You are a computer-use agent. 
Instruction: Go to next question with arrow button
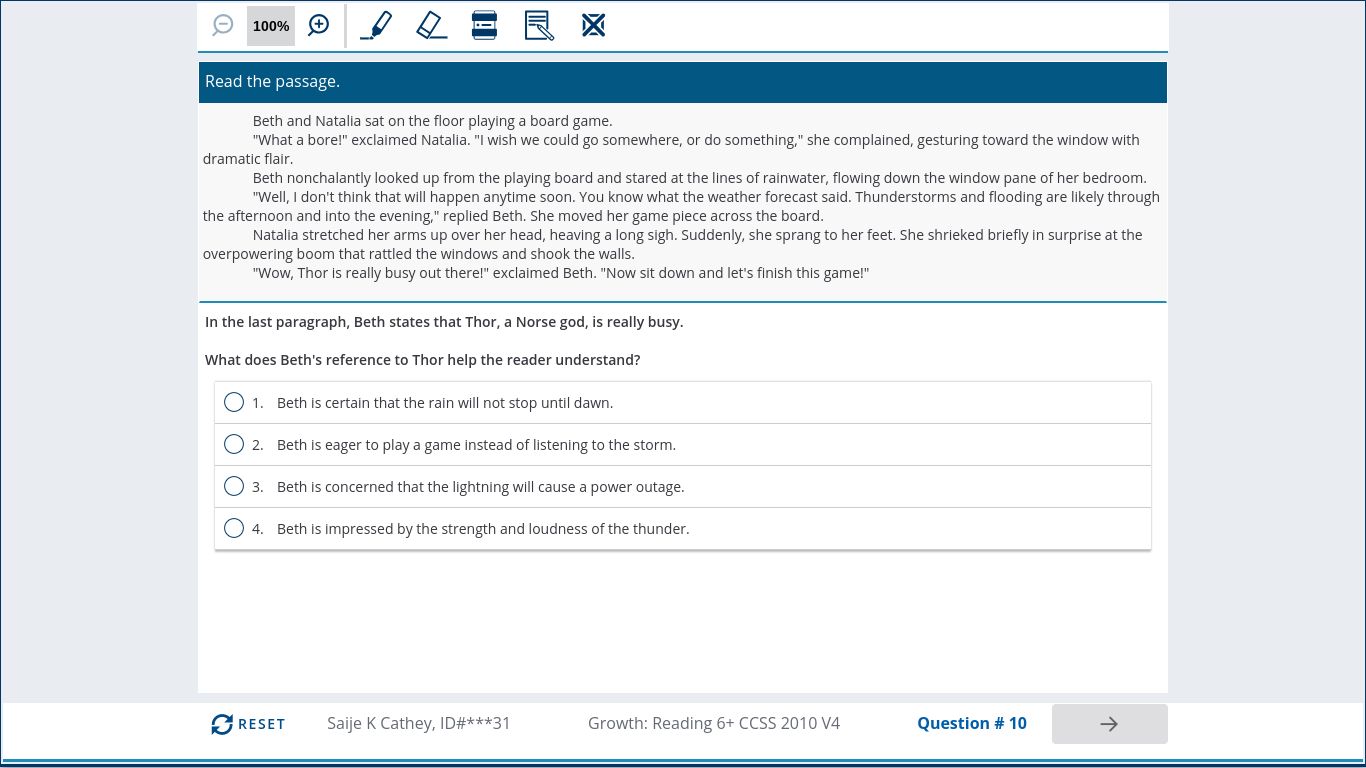(x=1109, y=724)
